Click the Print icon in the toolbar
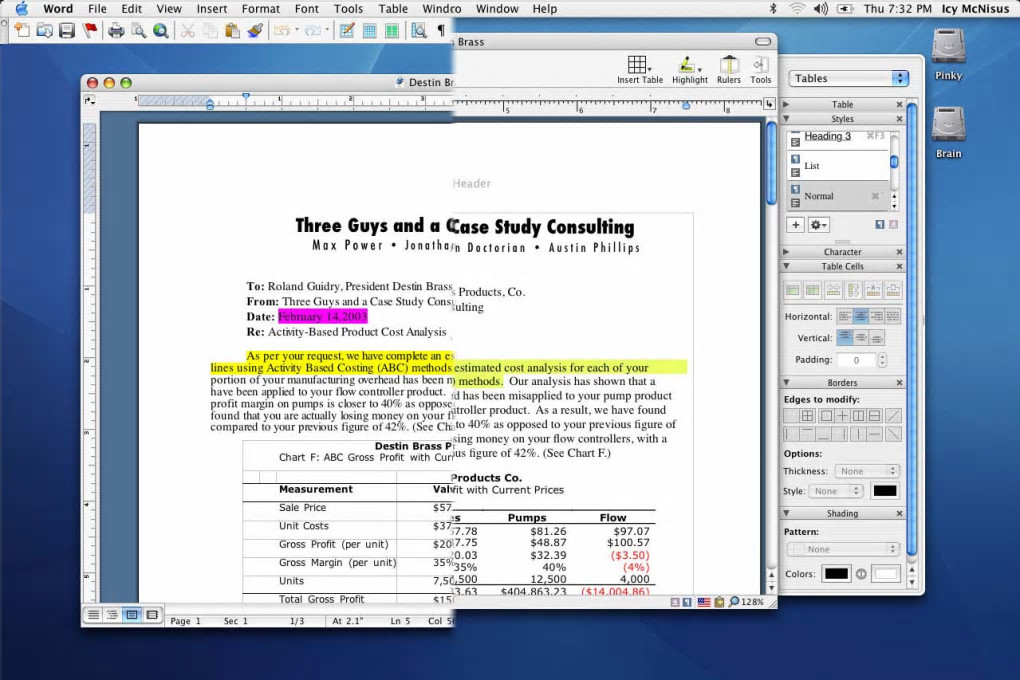This screenshot has height=680, width=1020. [116, 31]
